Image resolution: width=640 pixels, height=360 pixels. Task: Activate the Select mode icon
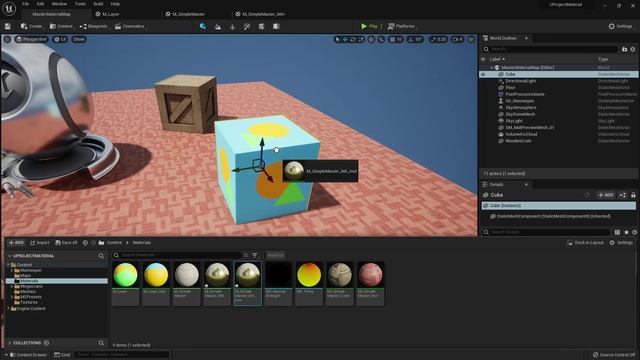(202, 26)
